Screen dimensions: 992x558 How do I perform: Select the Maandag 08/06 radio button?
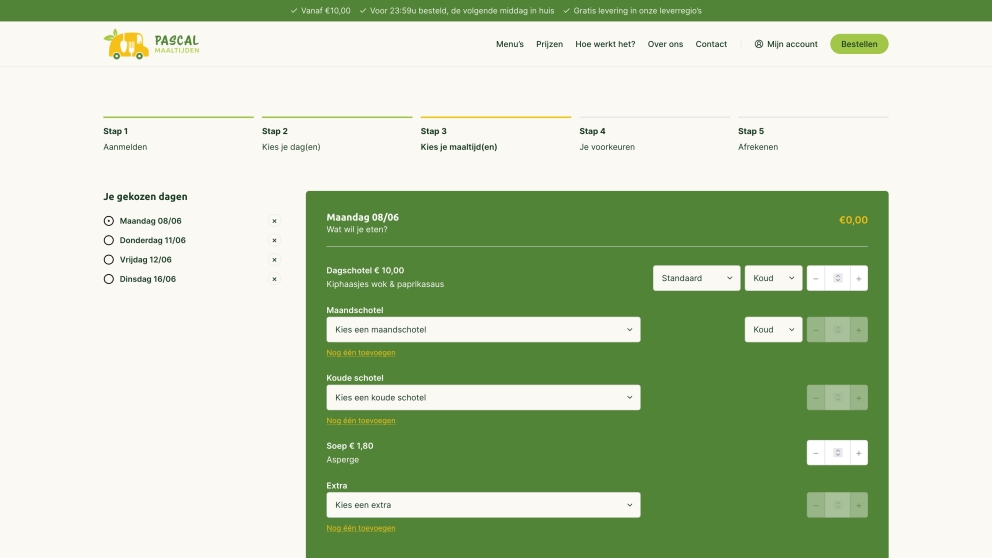tap(109, 221)
